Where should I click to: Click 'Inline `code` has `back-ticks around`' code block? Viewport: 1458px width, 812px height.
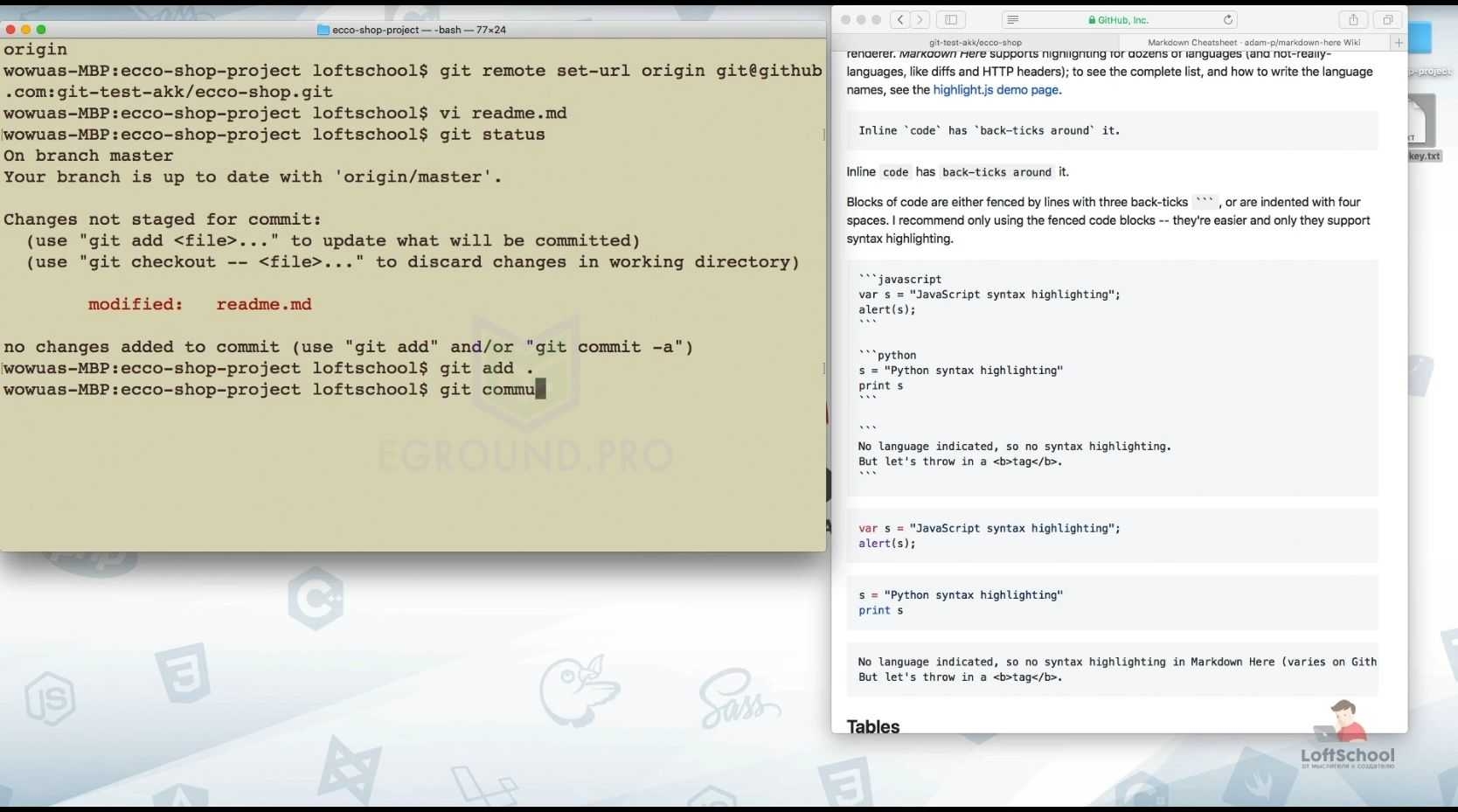tap(1112, 131)
